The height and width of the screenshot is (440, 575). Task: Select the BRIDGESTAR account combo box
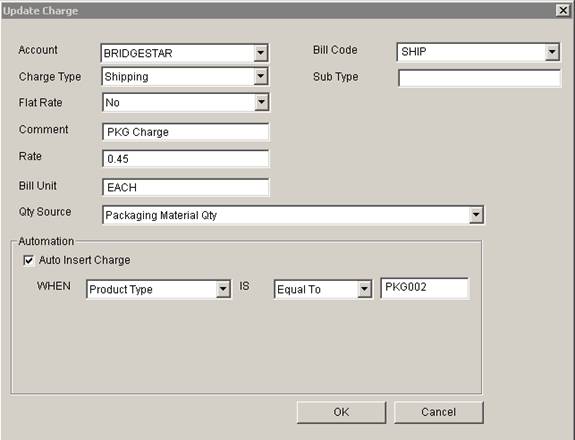(184, 53)
